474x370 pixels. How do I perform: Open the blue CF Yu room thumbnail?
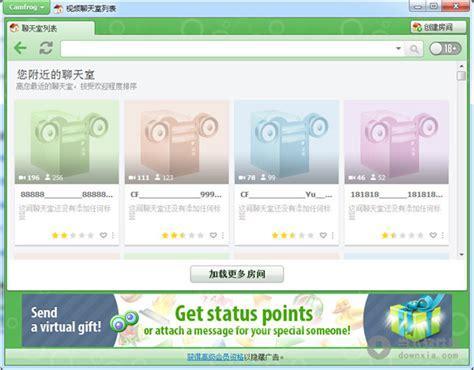[287, 142]
